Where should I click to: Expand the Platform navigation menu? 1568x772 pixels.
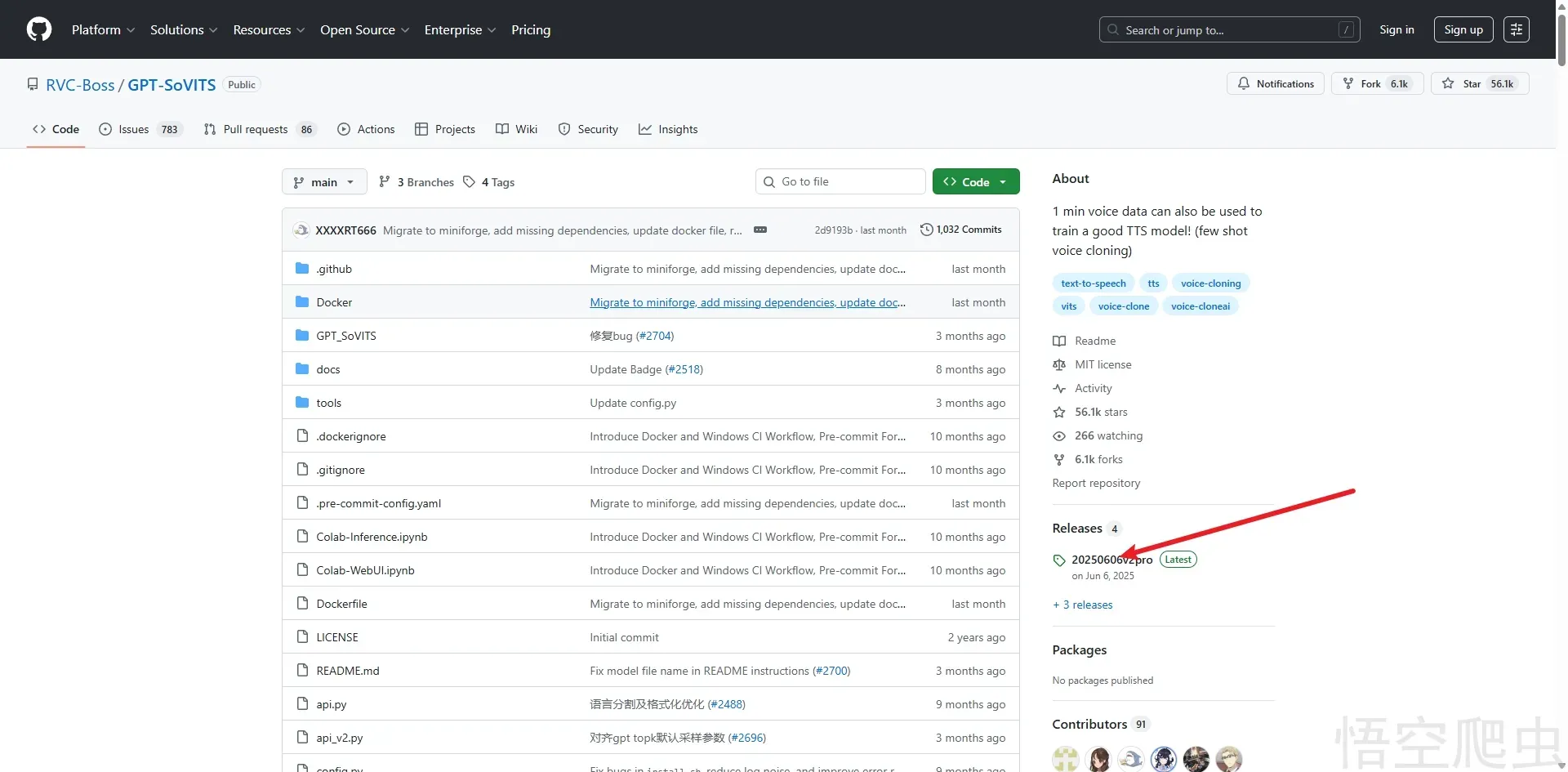pos(103,29)
